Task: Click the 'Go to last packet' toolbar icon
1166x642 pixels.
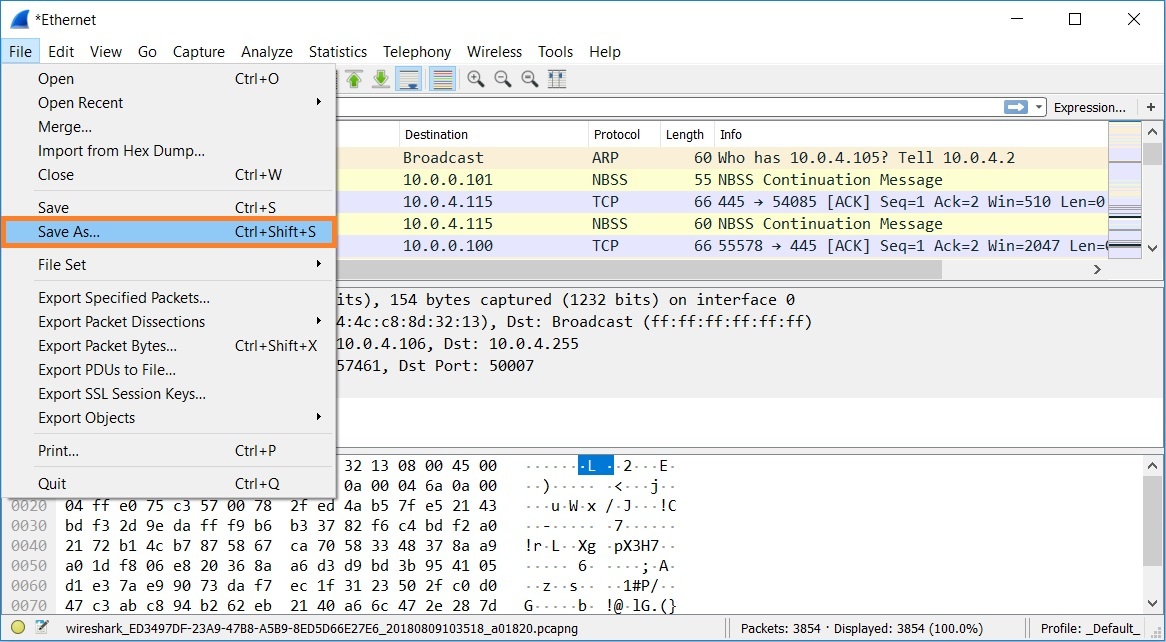Action: [x=380, y=78]
